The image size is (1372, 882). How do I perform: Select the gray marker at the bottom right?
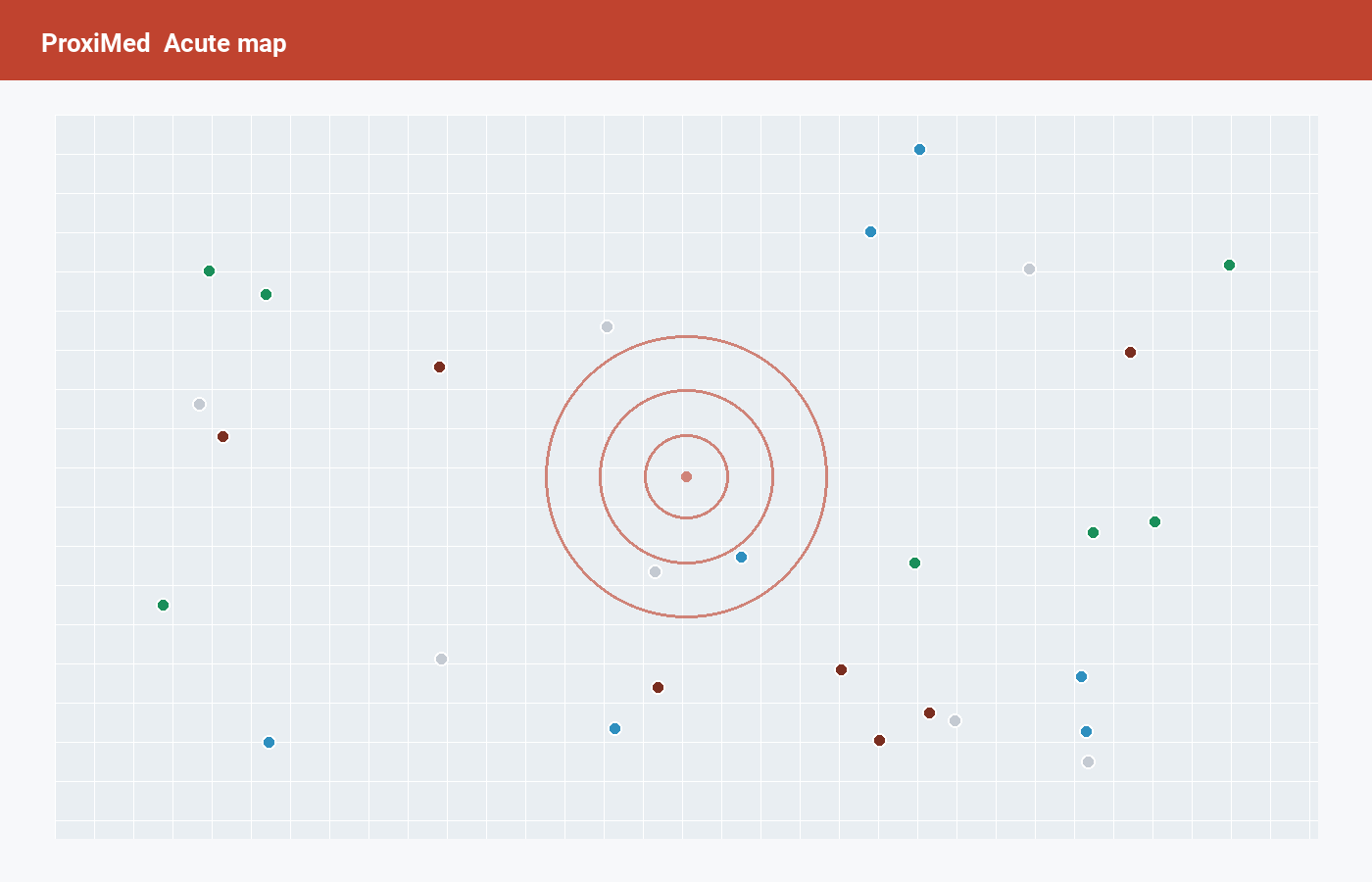point(1088,761)
